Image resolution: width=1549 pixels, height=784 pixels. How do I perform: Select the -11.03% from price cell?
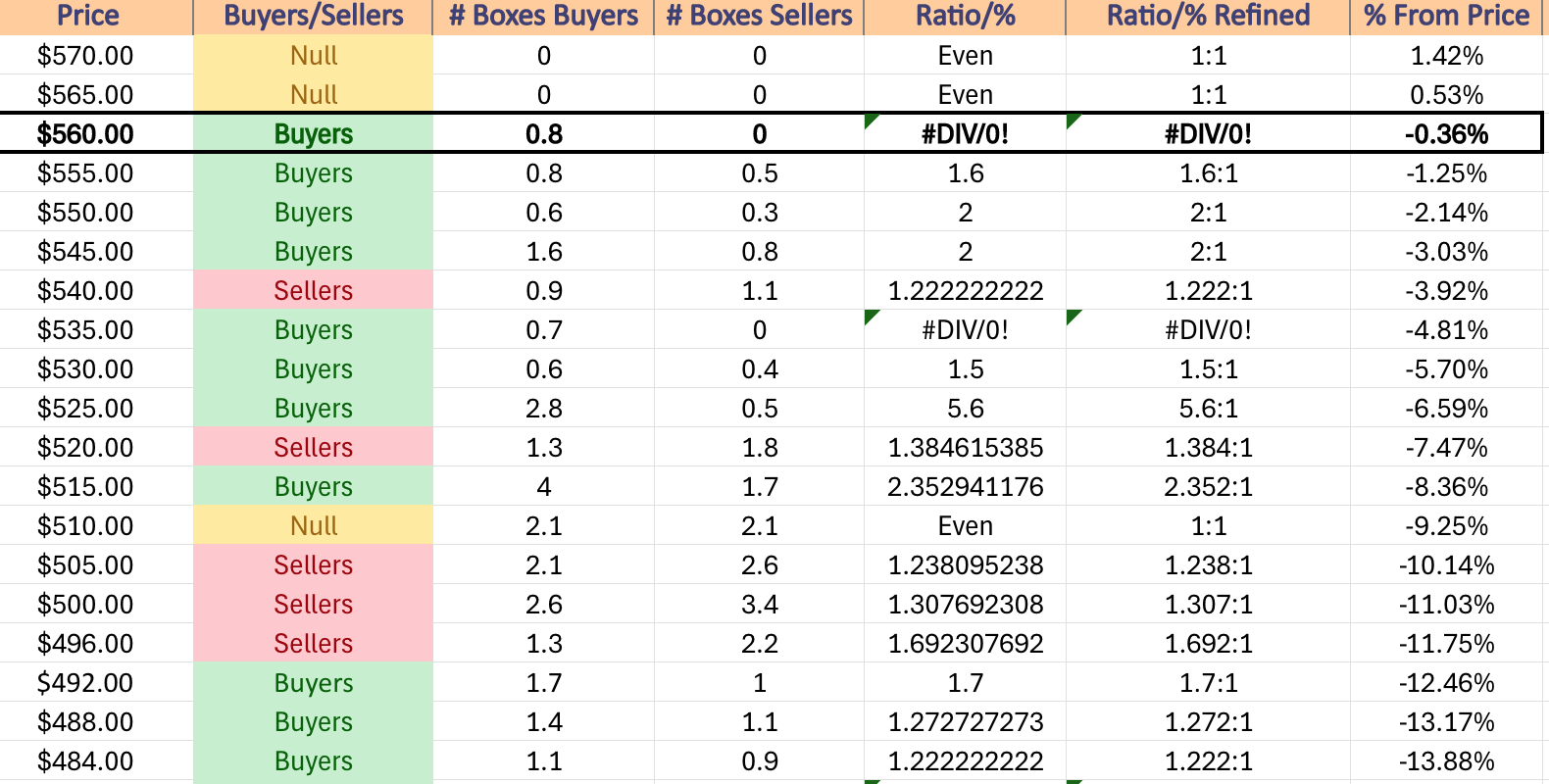coord(1446,604)
